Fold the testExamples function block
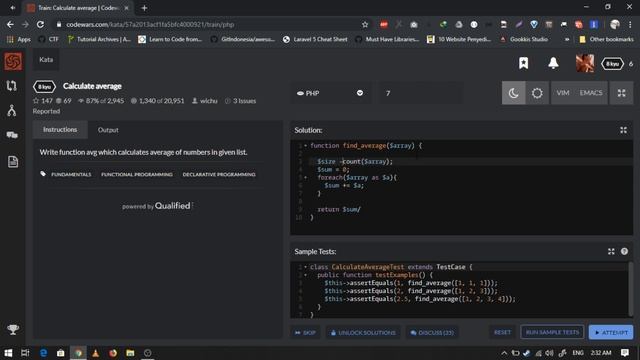Image resolution: width=640 pixels, height=360 pixels. (305, 275)
